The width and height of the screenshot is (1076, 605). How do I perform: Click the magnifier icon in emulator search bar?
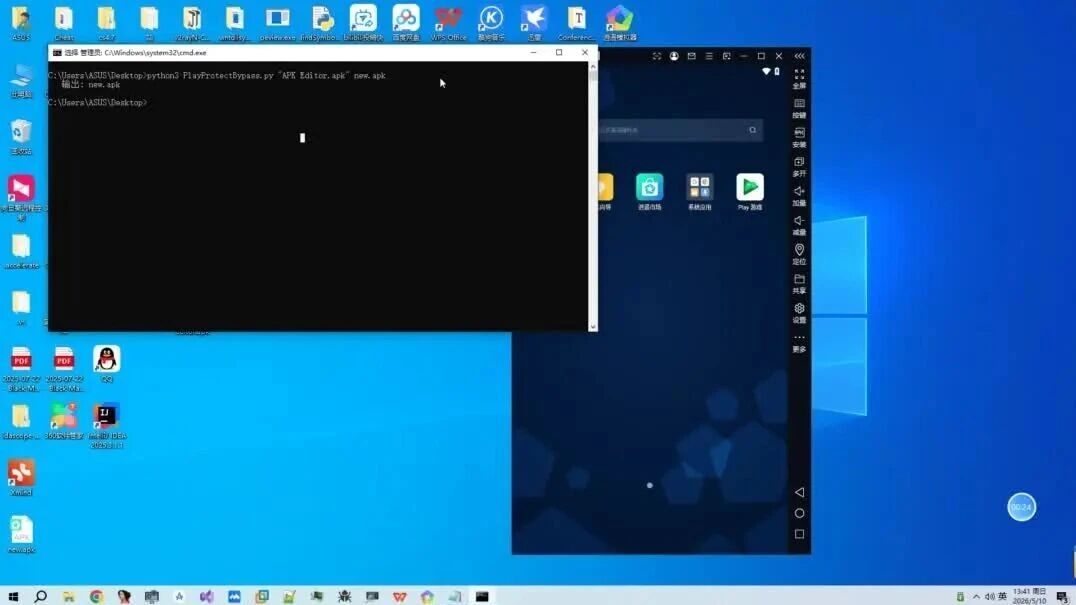click(753, 130)
